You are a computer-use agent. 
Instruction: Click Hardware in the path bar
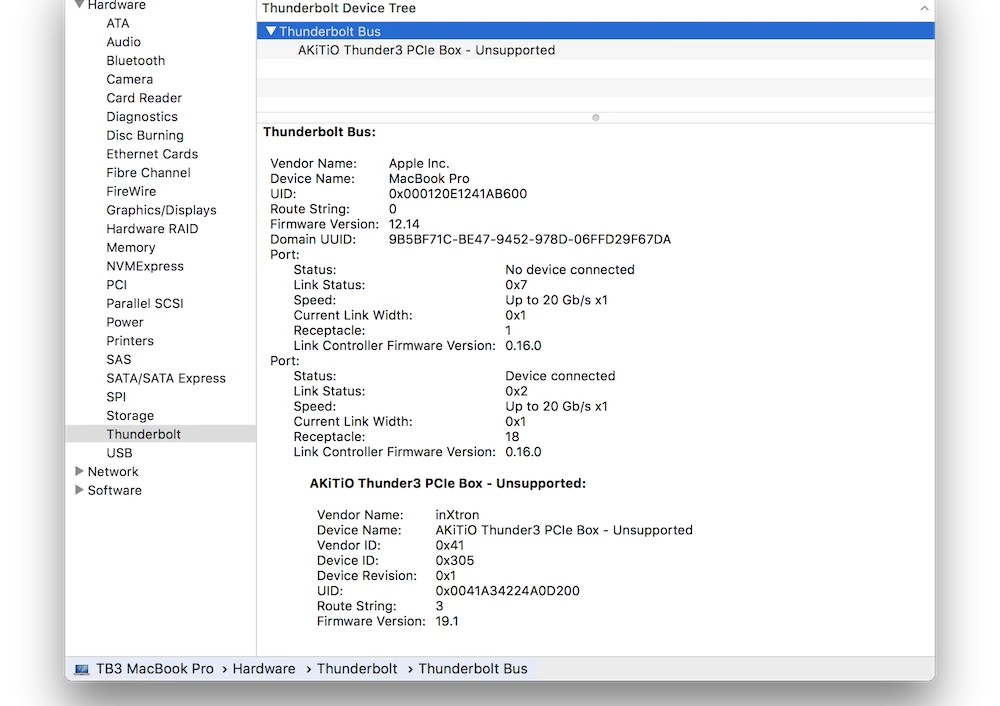point(264,669)
